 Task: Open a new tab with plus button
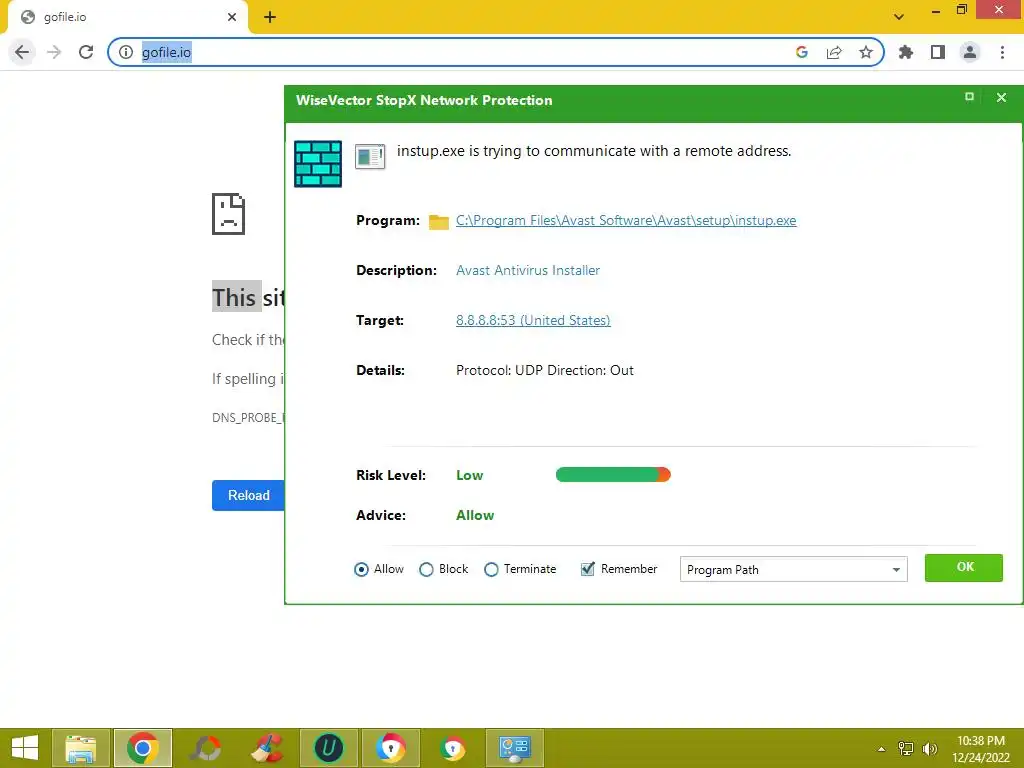point(270,17)
